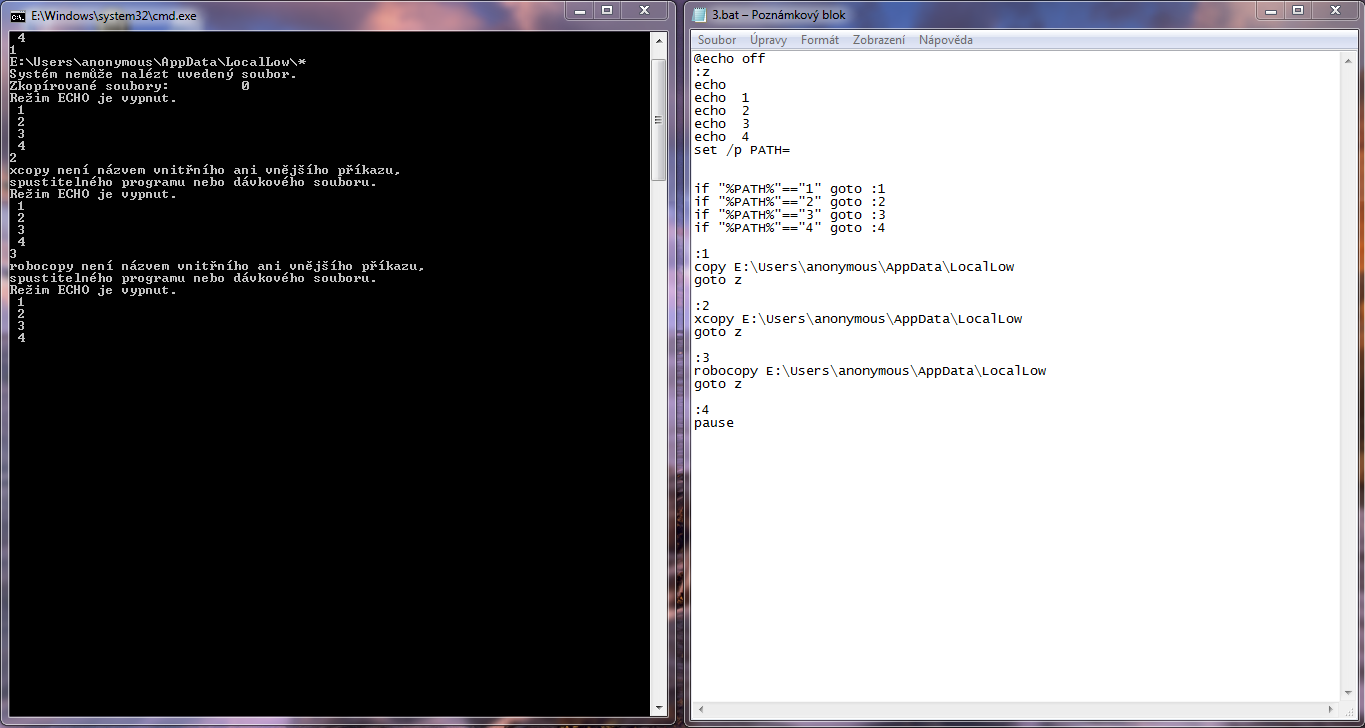1365x728 pixels.
Task: Click the Notepad scrollbar up arrow
Action: [x=1349, y=60]
